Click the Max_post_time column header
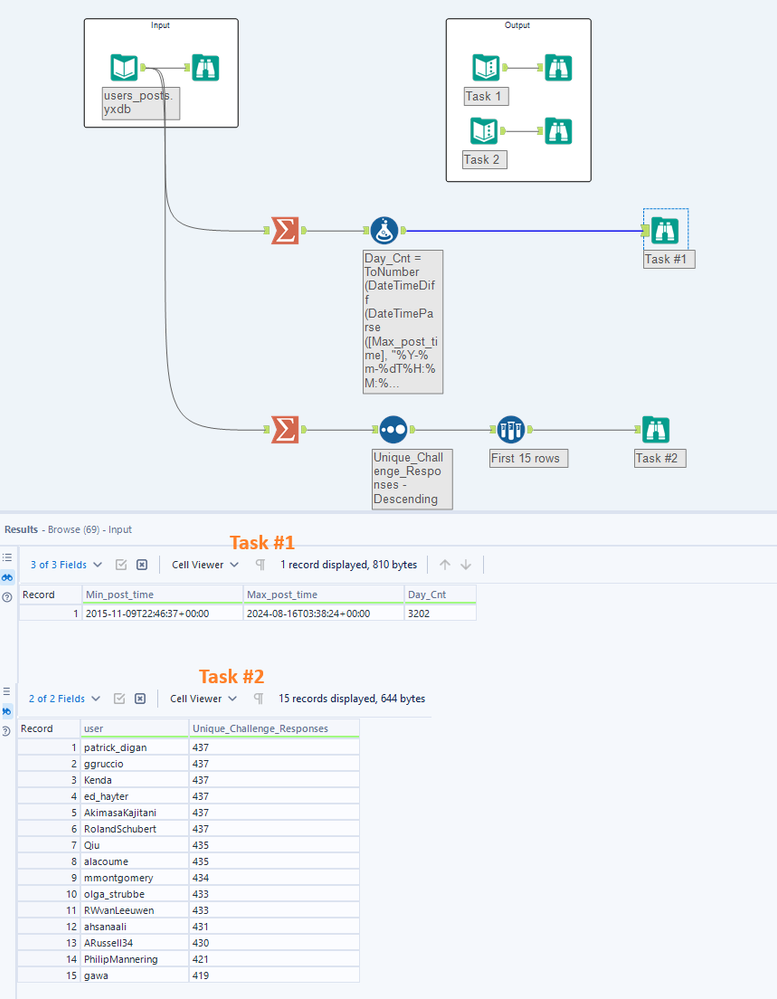Viewport: 777px width, 999px height. (324, 594)
